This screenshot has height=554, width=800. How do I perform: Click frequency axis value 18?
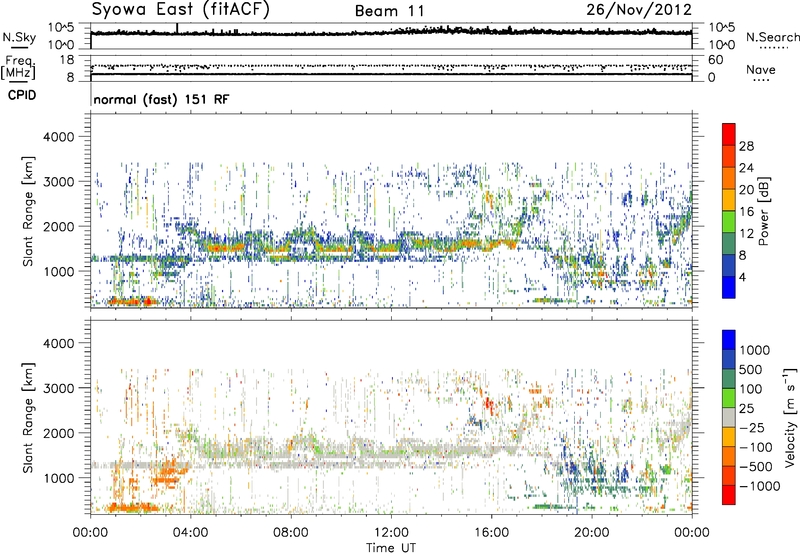pyautogui.click(x=67, y=60)
